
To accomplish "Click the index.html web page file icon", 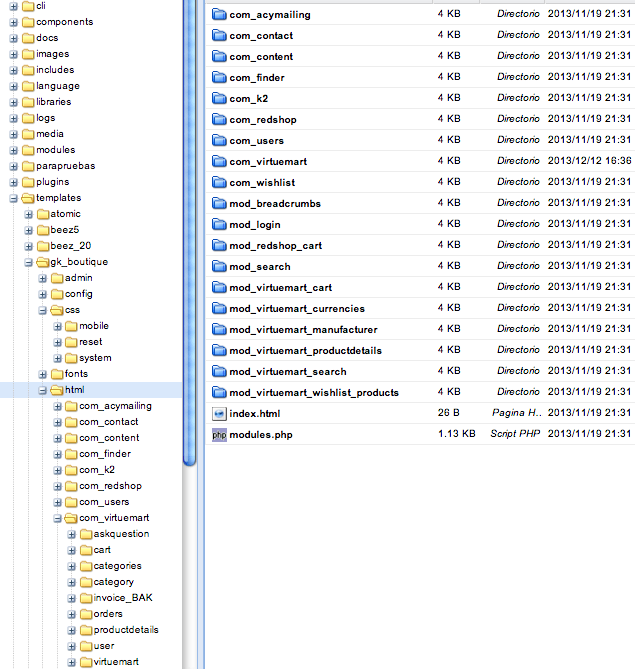I will tap(219, 413).
